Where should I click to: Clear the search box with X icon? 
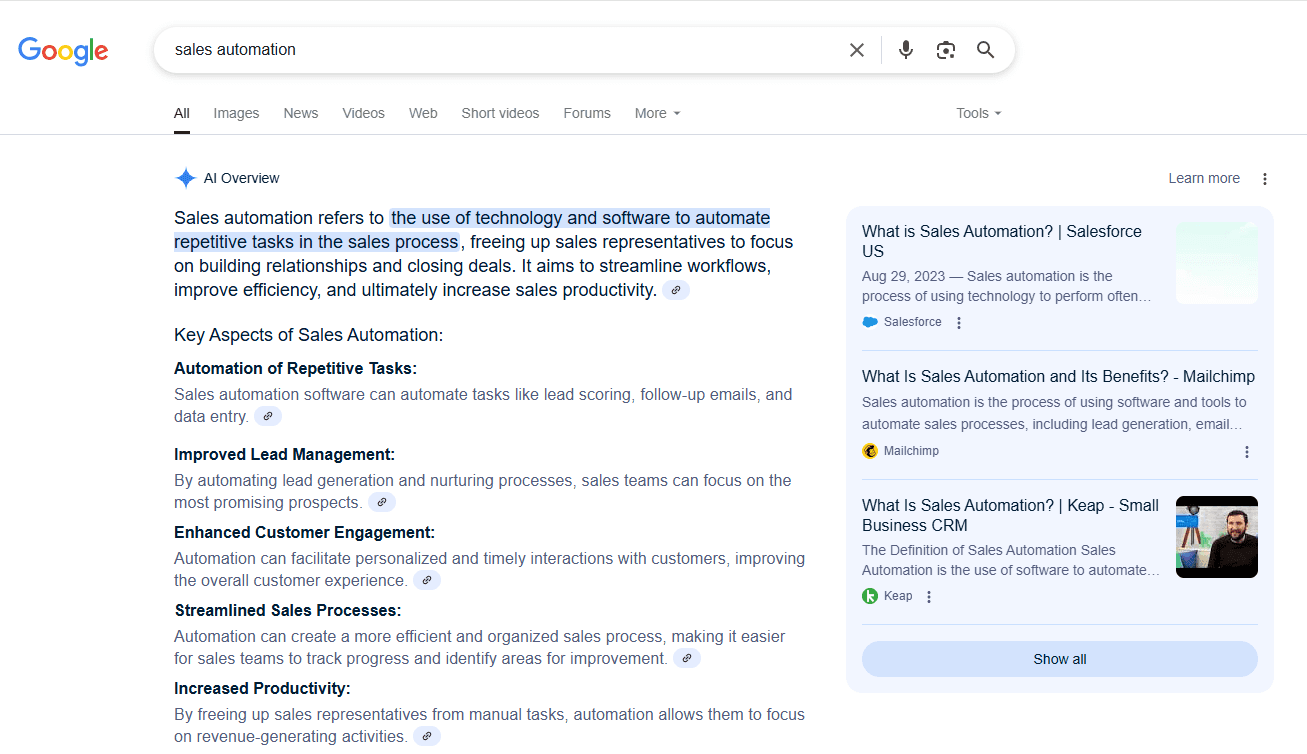857,50
